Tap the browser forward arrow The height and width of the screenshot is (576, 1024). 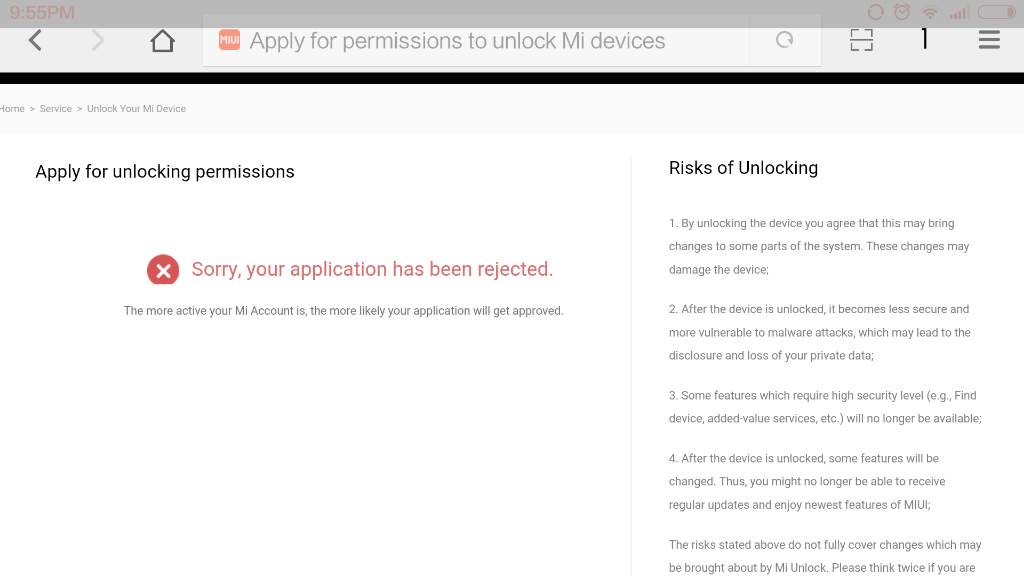pyautogui.click(x=98, y=41)
